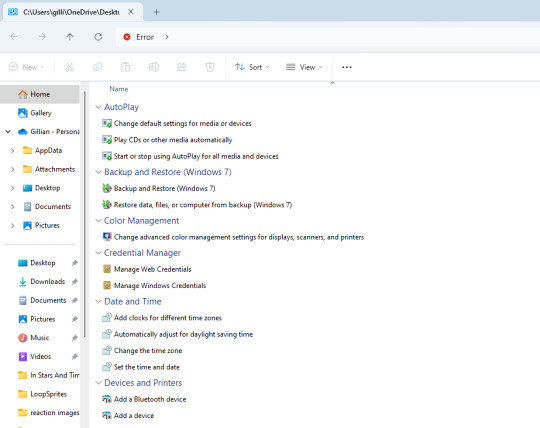The height and width of the screenshot is (428, 540).
Task: Refresh the current folder view
Action: 98,36
